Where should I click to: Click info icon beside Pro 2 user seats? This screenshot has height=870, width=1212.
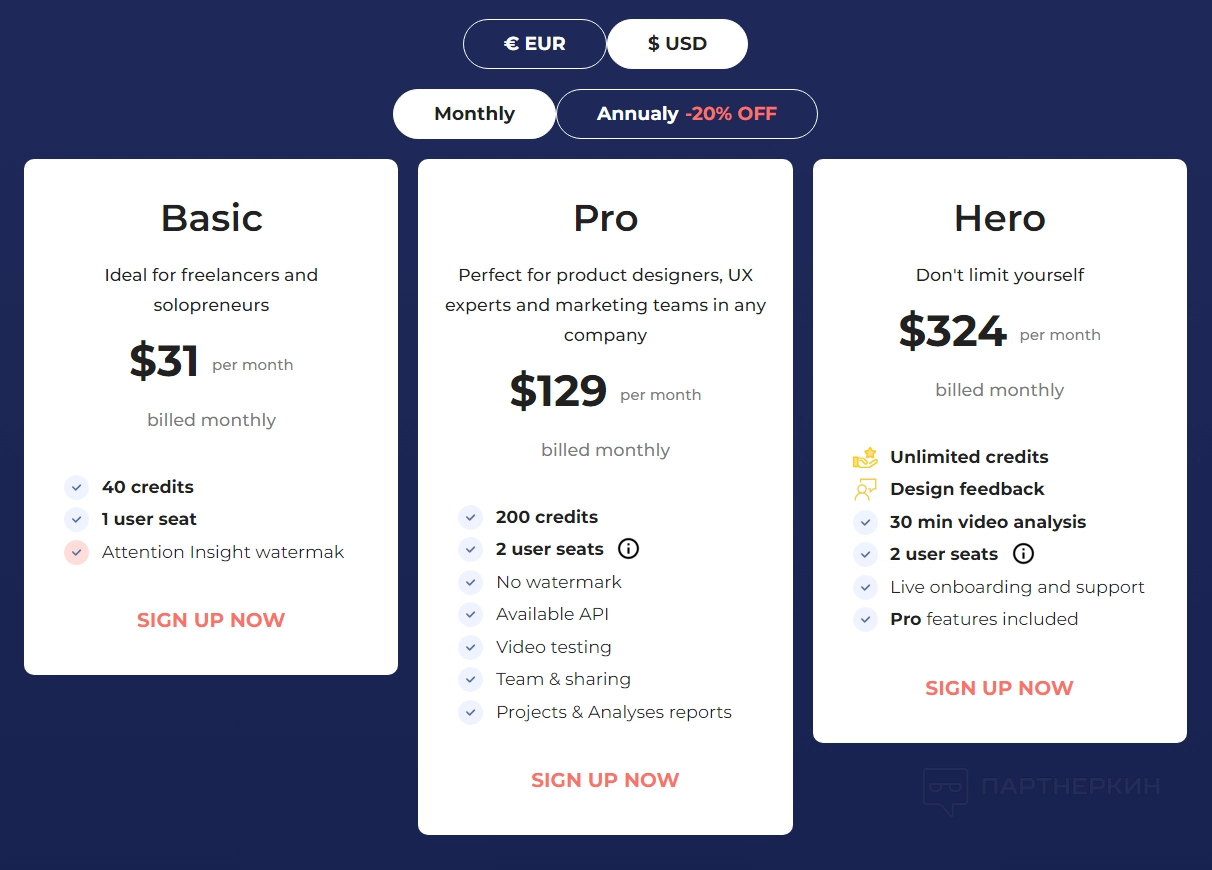(x=628, y=549)
